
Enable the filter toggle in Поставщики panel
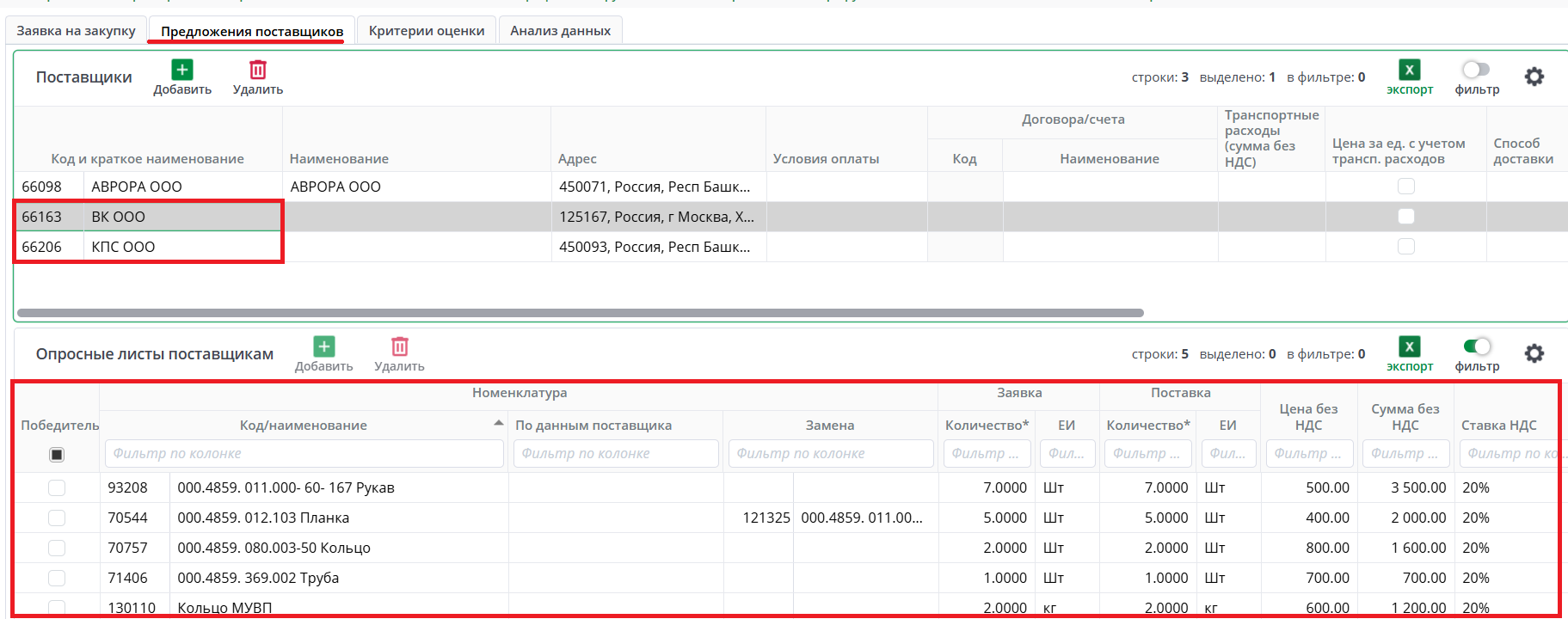[x=1476, y=70]
